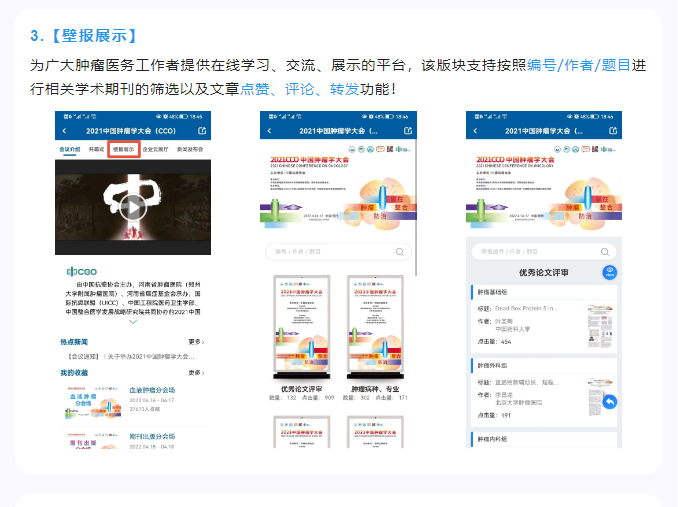The height and width of the screenshot is (507, 678).
Task: Open poster thumbnail of Dead Box paper
Action: (x=600, y=326)
